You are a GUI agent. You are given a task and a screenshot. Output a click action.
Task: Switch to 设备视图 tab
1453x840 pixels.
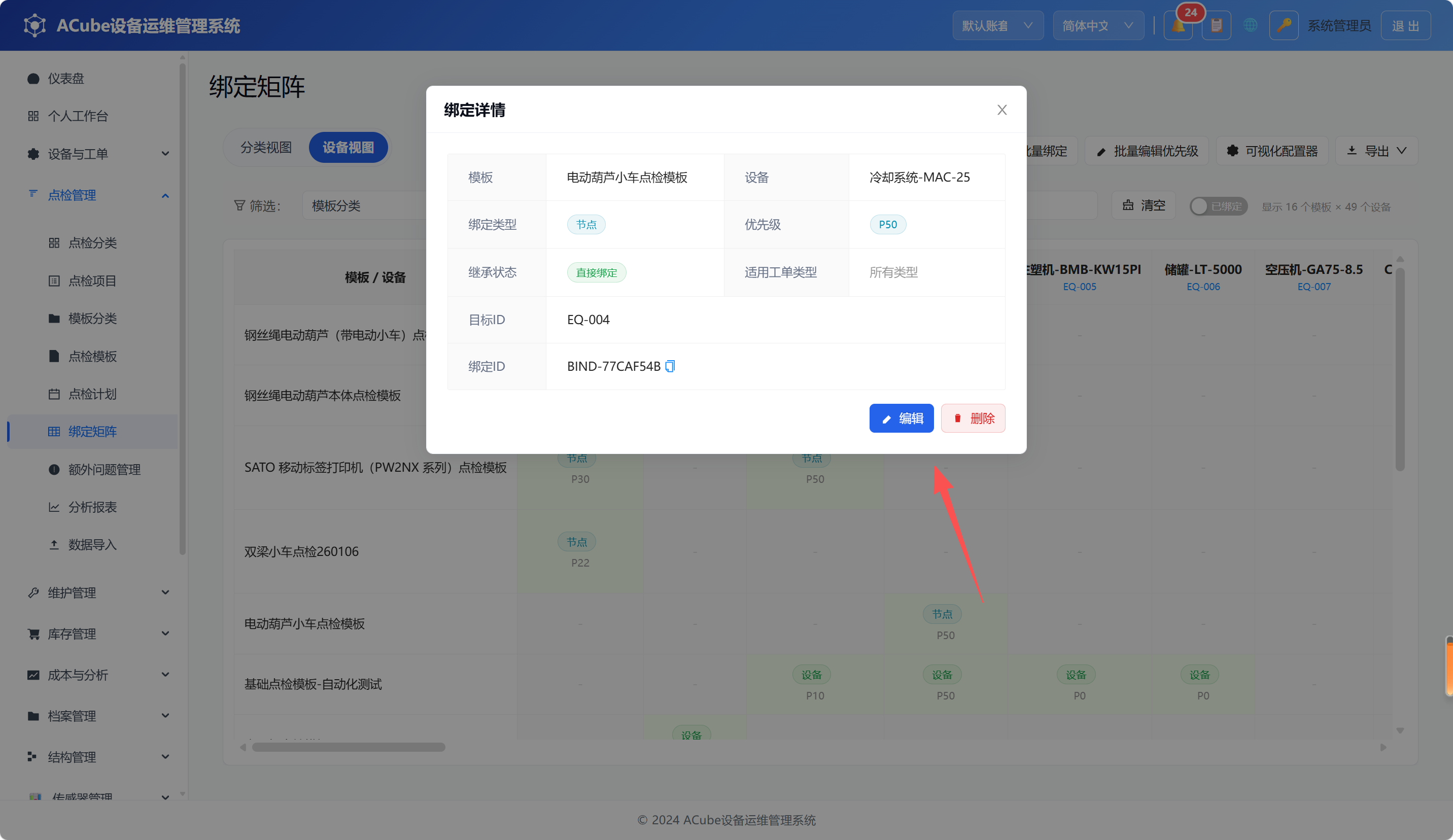348,148
